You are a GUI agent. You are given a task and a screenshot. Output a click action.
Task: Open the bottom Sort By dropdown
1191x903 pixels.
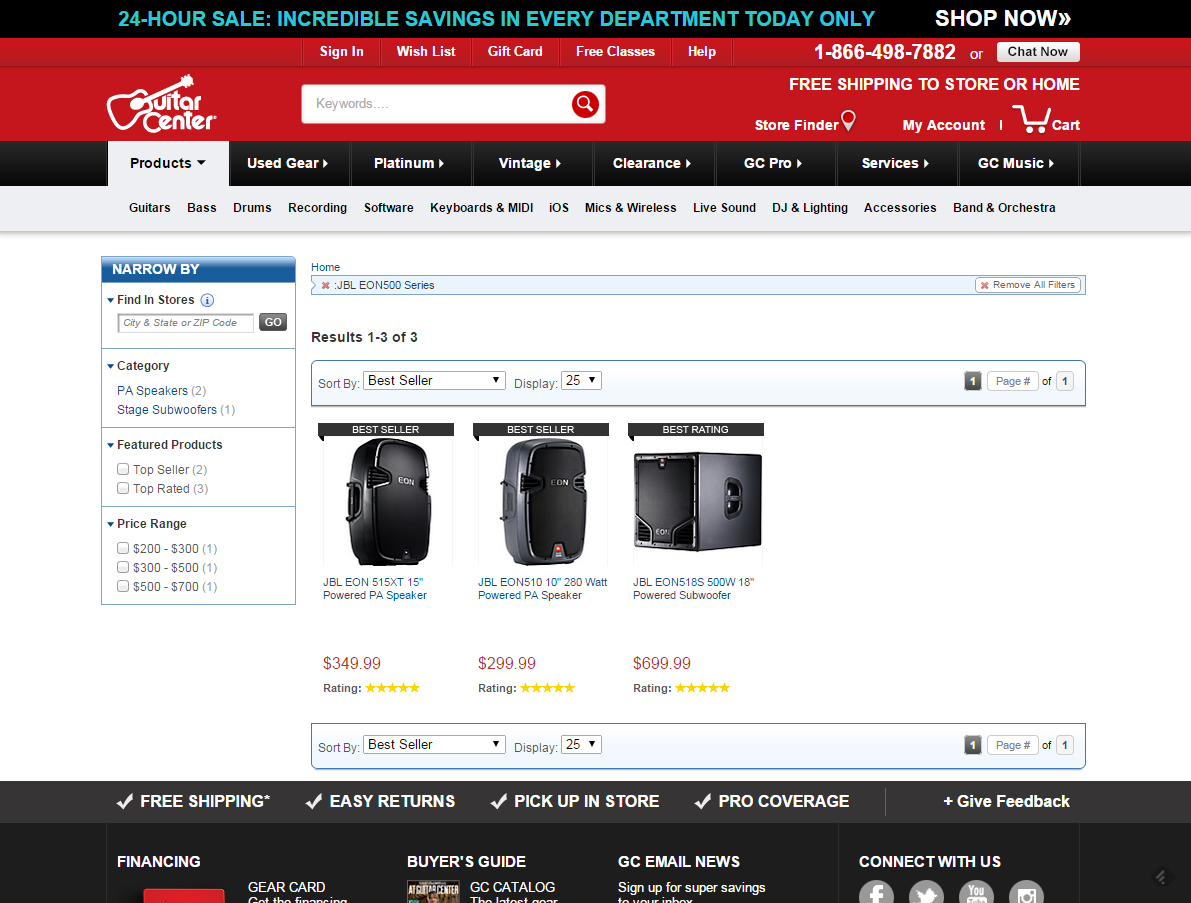pos(434,744)
